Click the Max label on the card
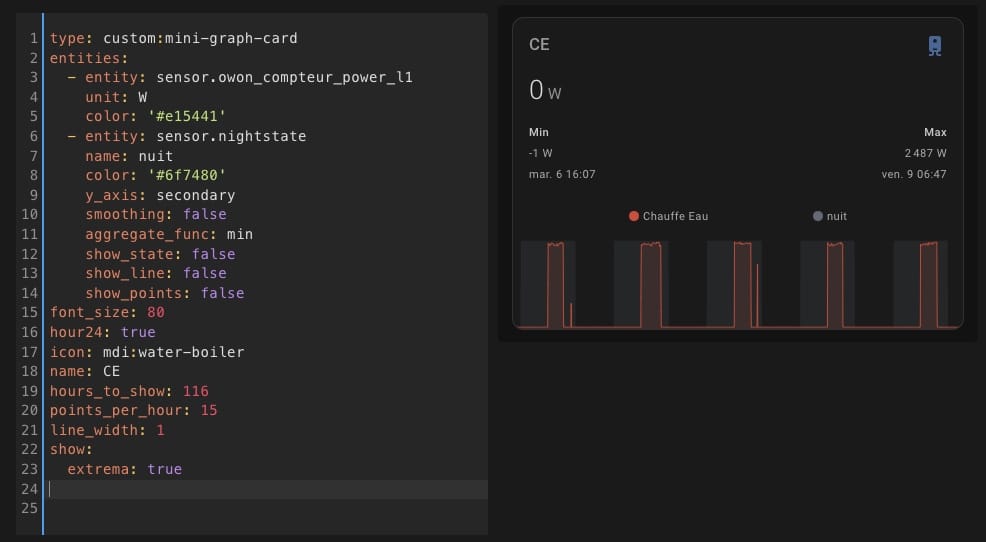Image resolution: width=986 pixels, height=542 pixels. 935,132
